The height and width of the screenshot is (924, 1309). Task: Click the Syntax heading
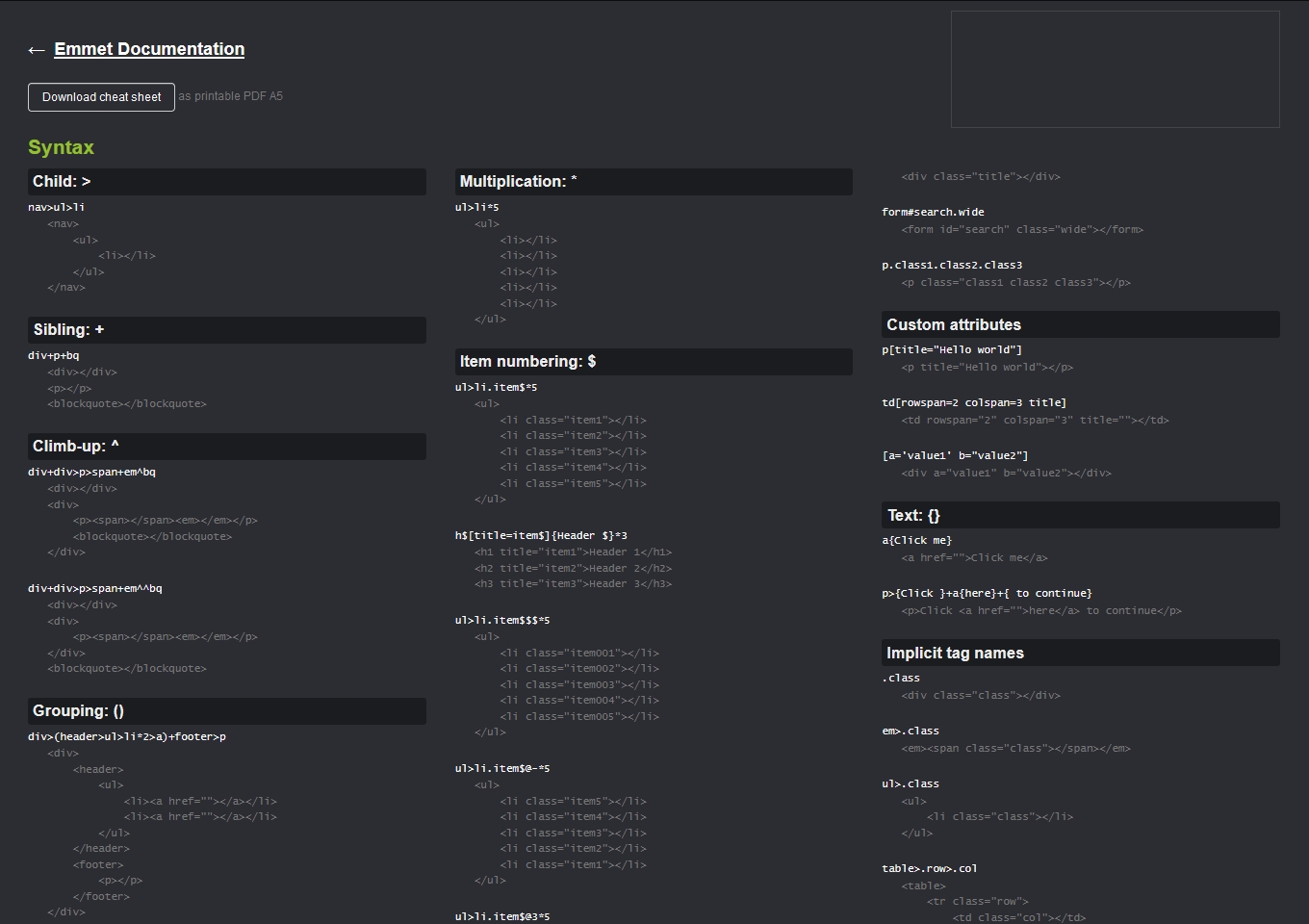61,147
